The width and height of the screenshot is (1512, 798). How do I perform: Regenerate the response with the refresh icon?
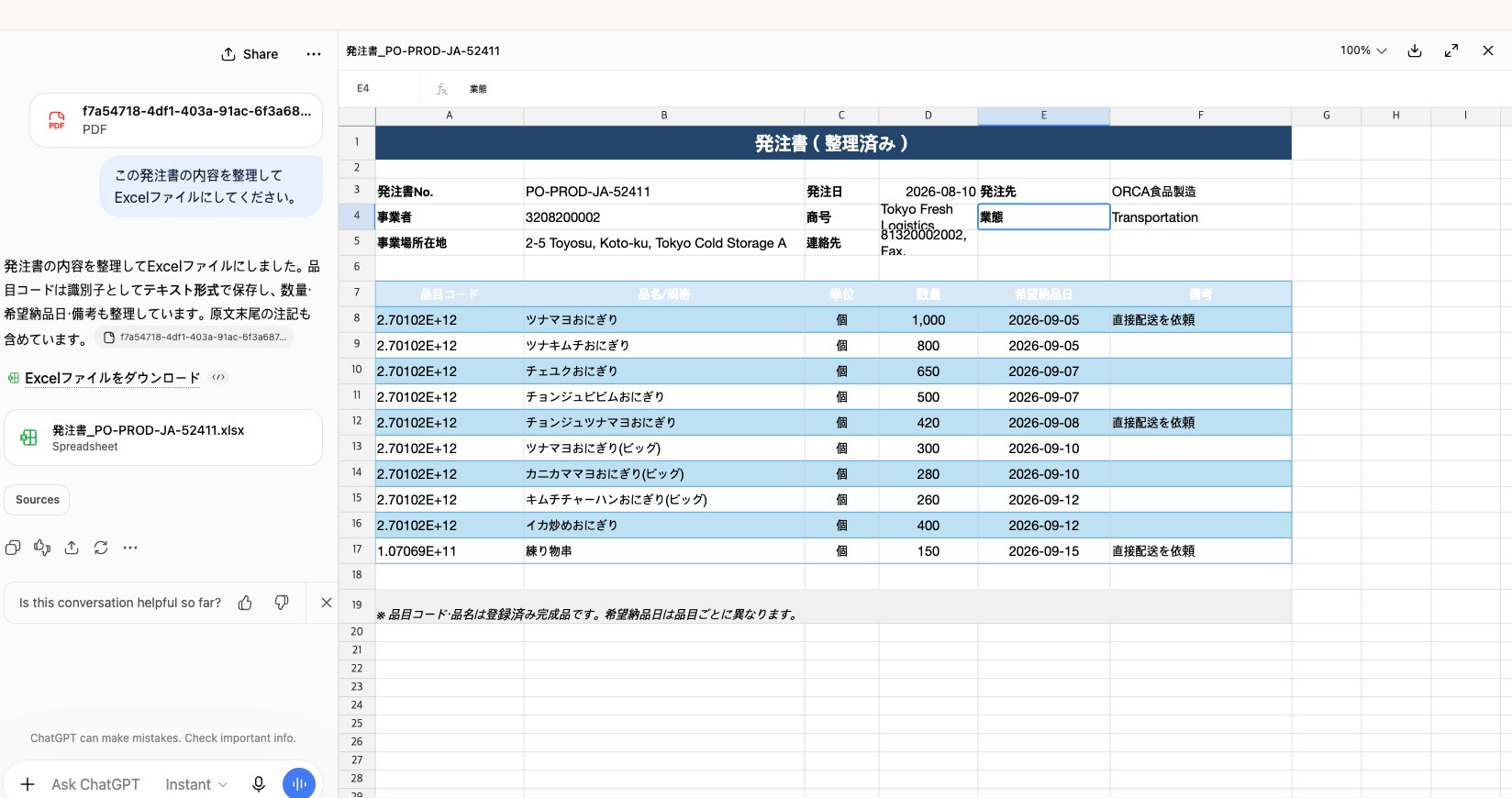(x=101, y=548)
